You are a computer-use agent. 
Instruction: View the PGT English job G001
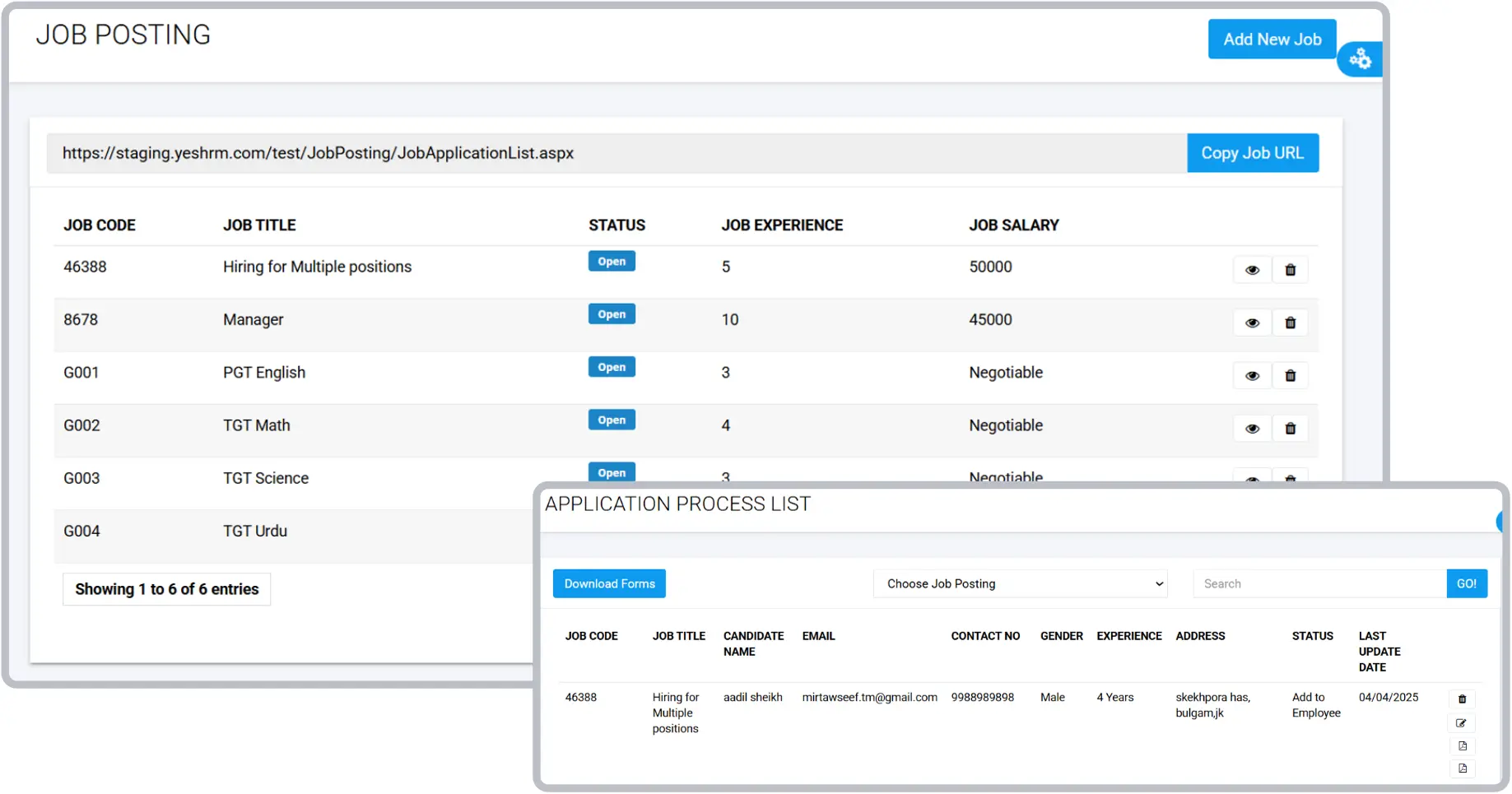pyautogui.click(x=1252, y=375)
